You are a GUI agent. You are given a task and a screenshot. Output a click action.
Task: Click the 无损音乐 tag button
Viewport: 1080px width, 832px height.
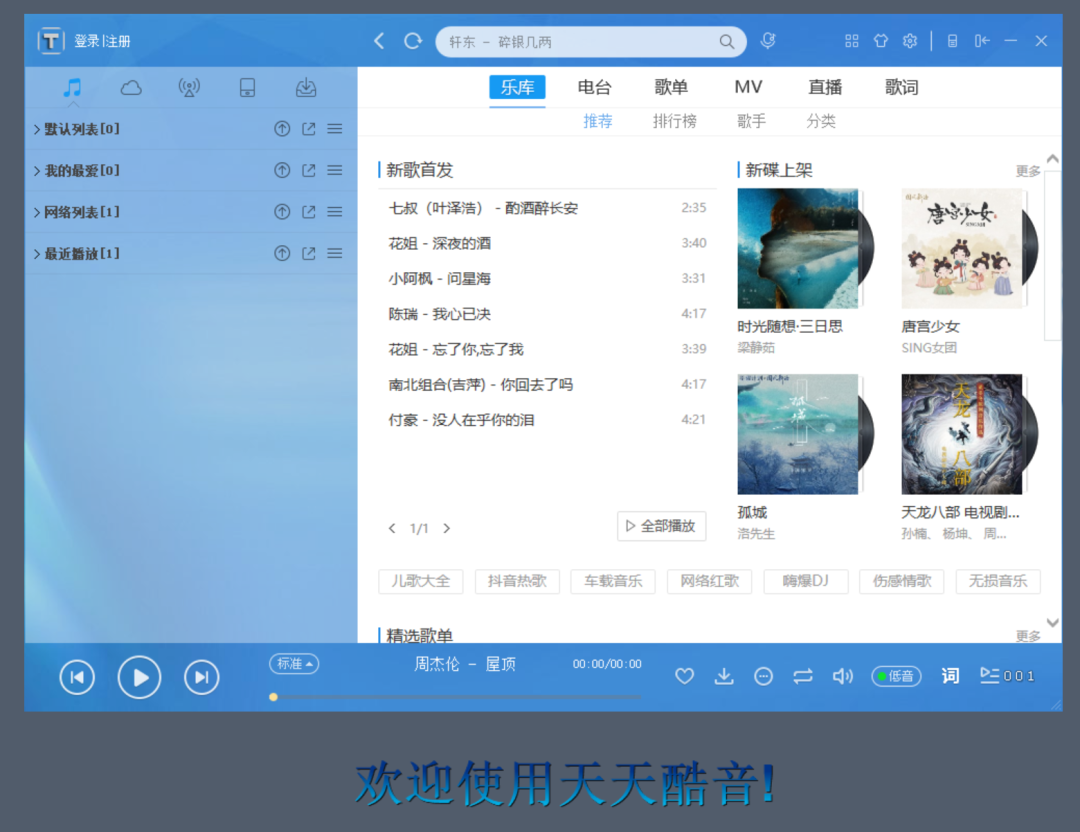coord(998,581)
